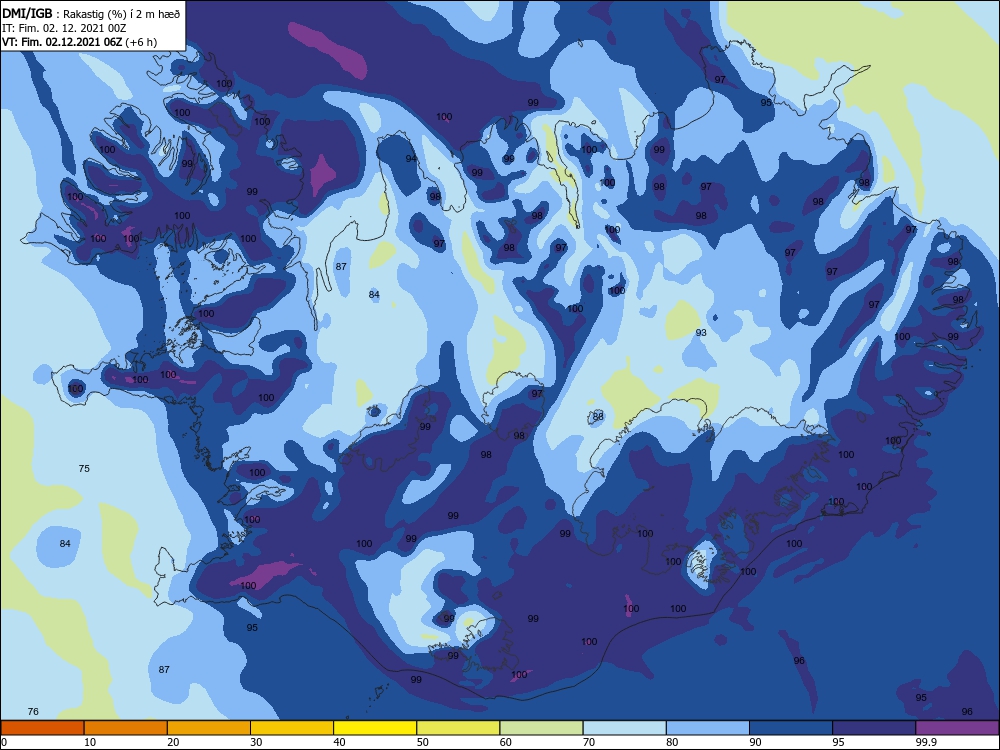Click the '76' humidity value on the map
This screenshot has width=1000, height=750.
point(33,711)
